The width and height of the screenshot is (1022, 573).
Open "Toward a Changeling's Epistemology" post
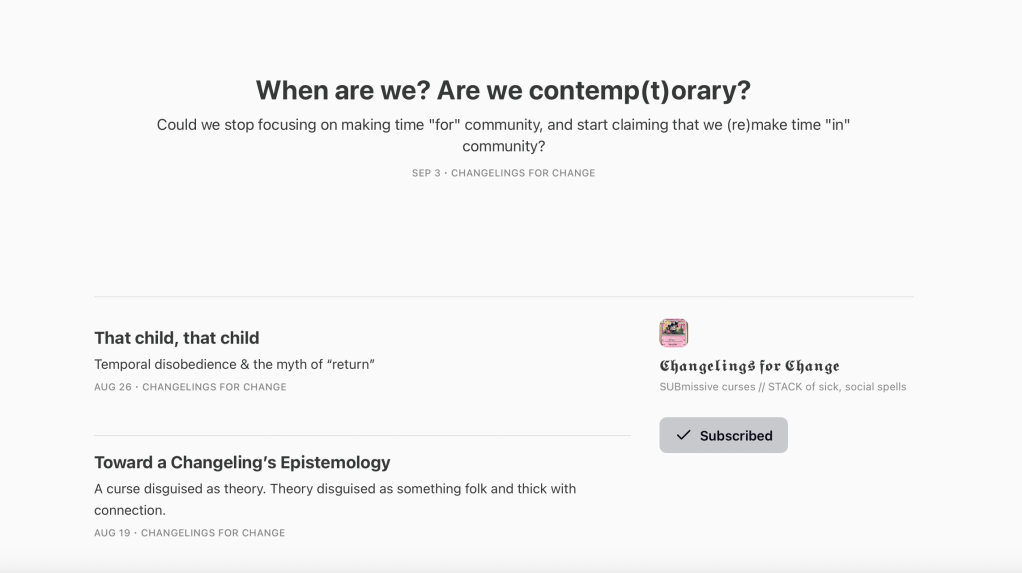click(x=242, y=462)
